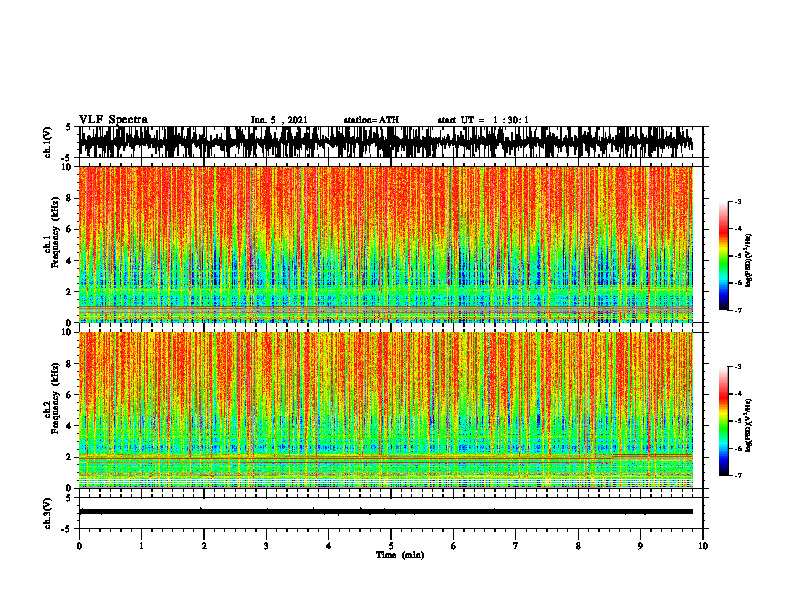Click time axis tick label '8'
Viewport: 792px width, 612px height.
578,546
